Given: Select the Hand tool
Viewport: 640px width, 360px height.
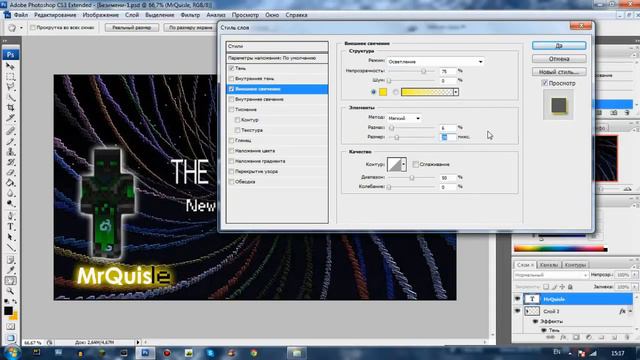Looking at the screenshot, I should 10,281.
